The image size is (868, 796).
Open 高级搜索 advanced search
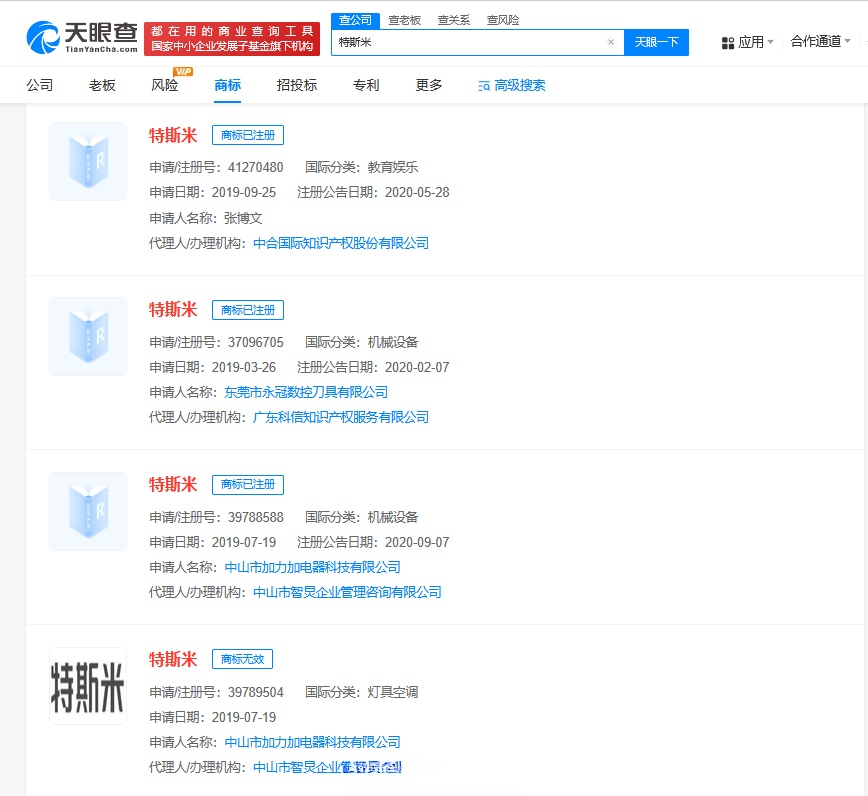pyautogui.click(x=512, y=85)
